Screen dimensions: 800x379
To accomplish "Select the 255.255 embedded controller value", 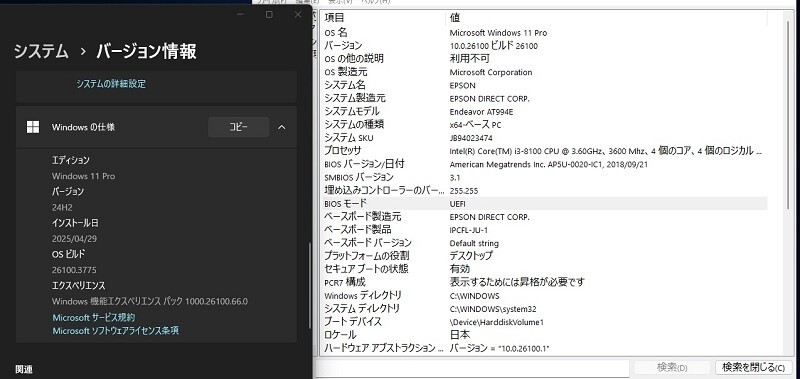I will tap(464, 191).
